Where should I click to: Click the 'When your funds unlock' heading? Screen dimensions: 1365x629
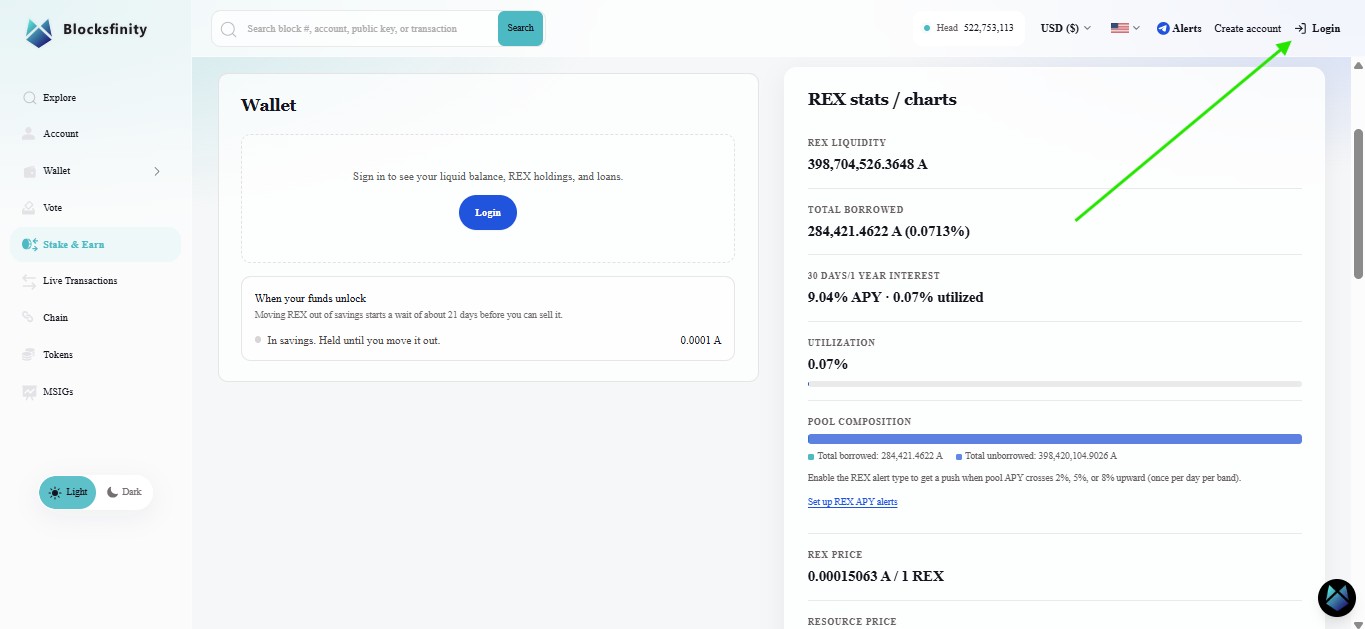310,299
